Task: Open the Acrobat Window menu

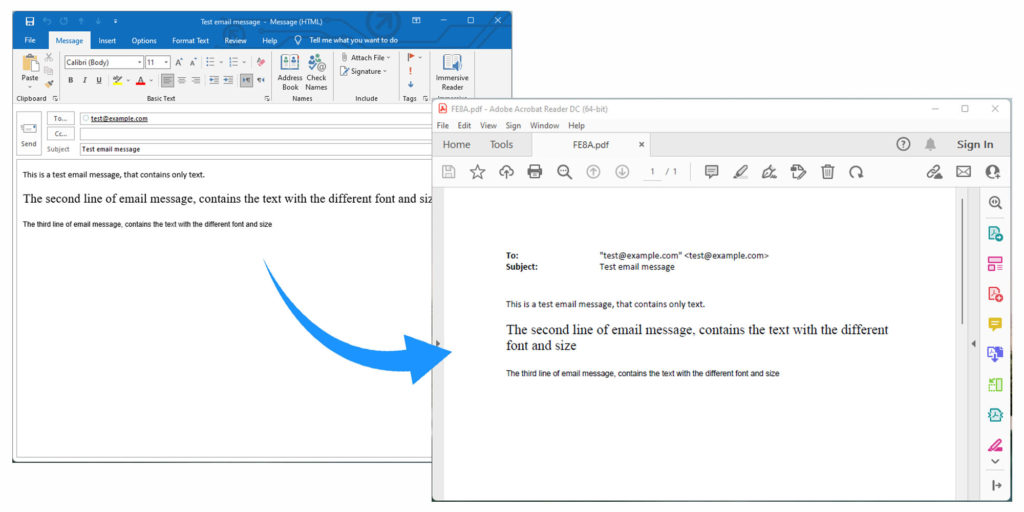Action: pyautogui.click(x=544, y=125)
